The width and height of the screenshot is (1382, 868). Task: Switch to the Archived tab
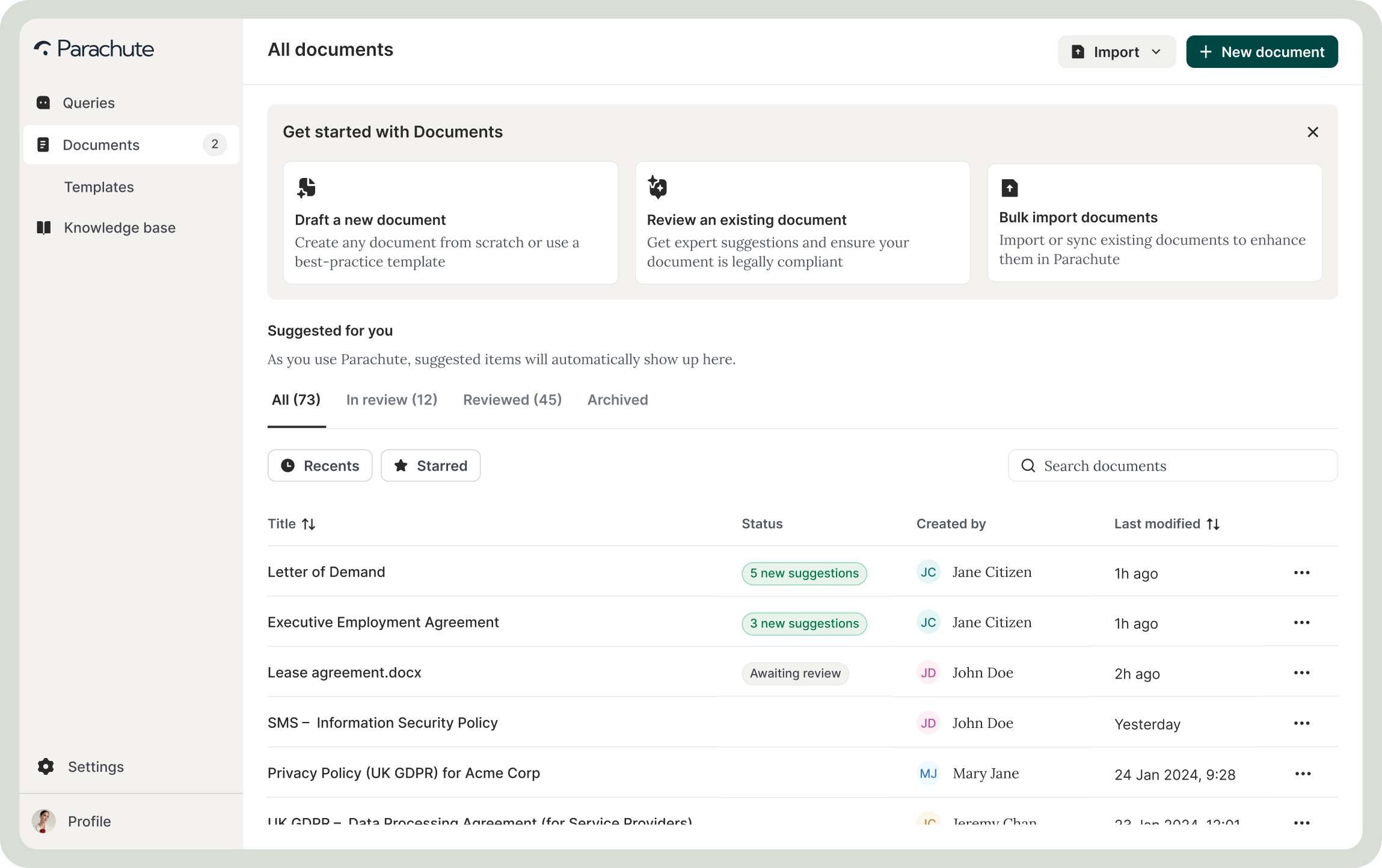[x=617, y=400]
